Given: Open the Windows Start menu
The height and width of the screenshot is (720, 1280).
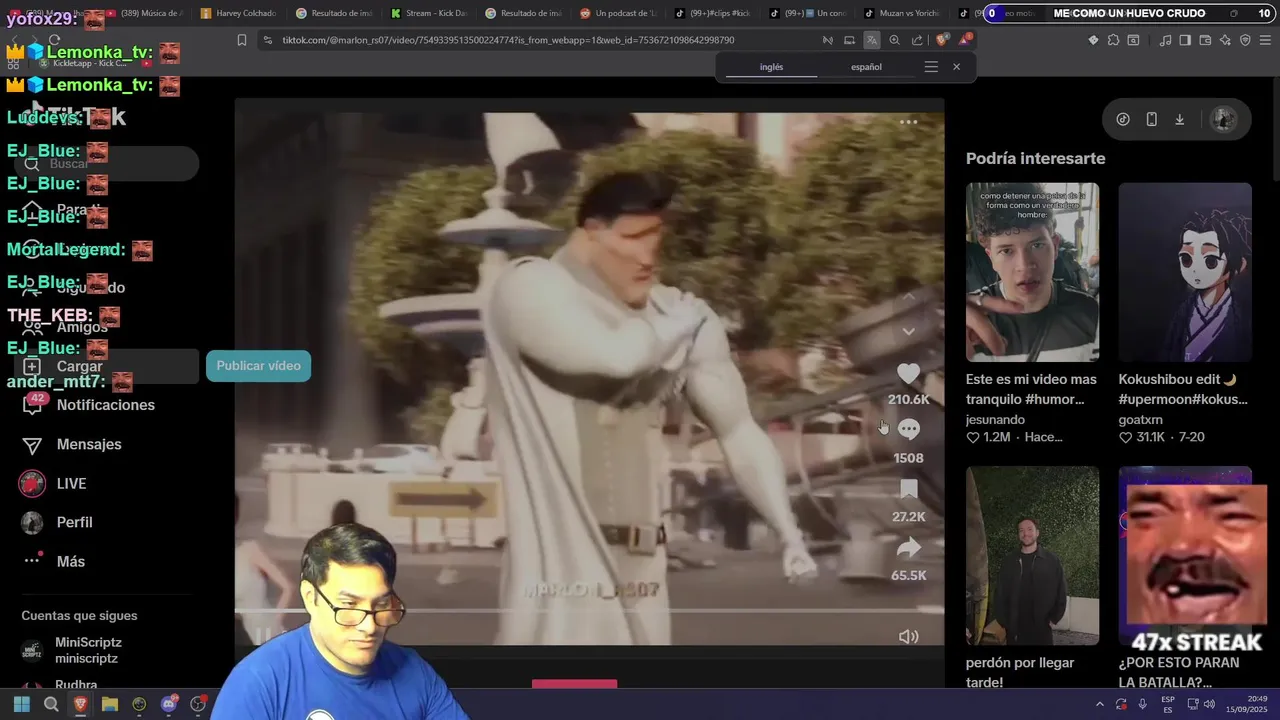Looking at the screenshot, I should [22, 705].
